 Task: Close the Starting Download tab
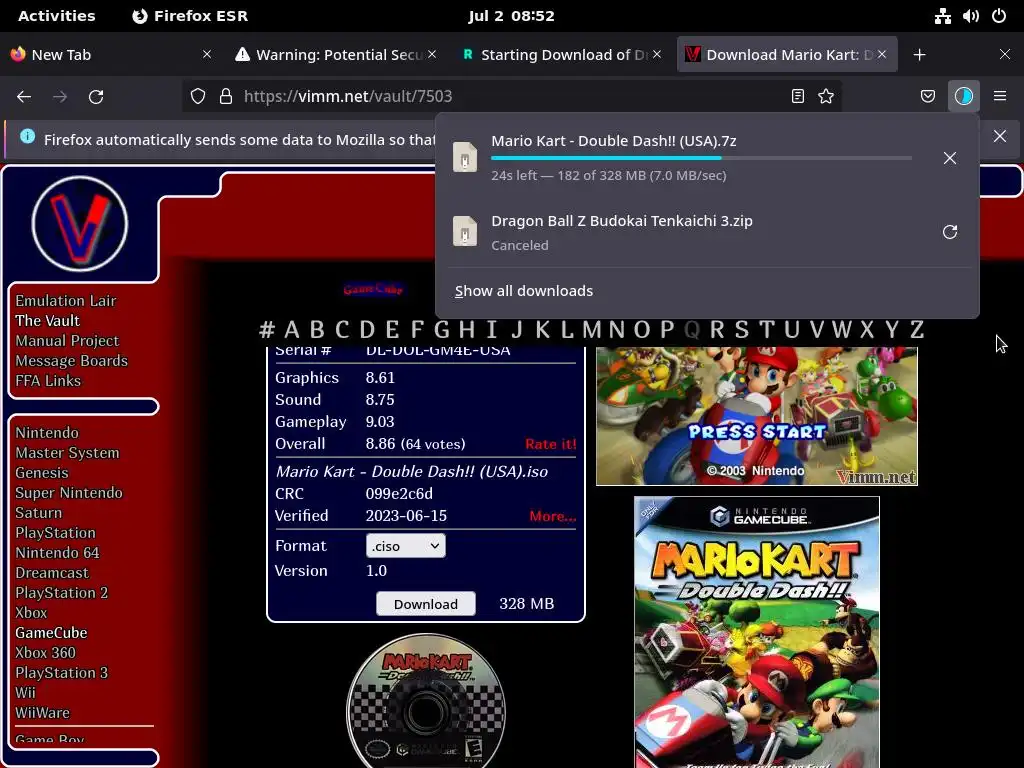pyautogui.click(x=657, y=54)
